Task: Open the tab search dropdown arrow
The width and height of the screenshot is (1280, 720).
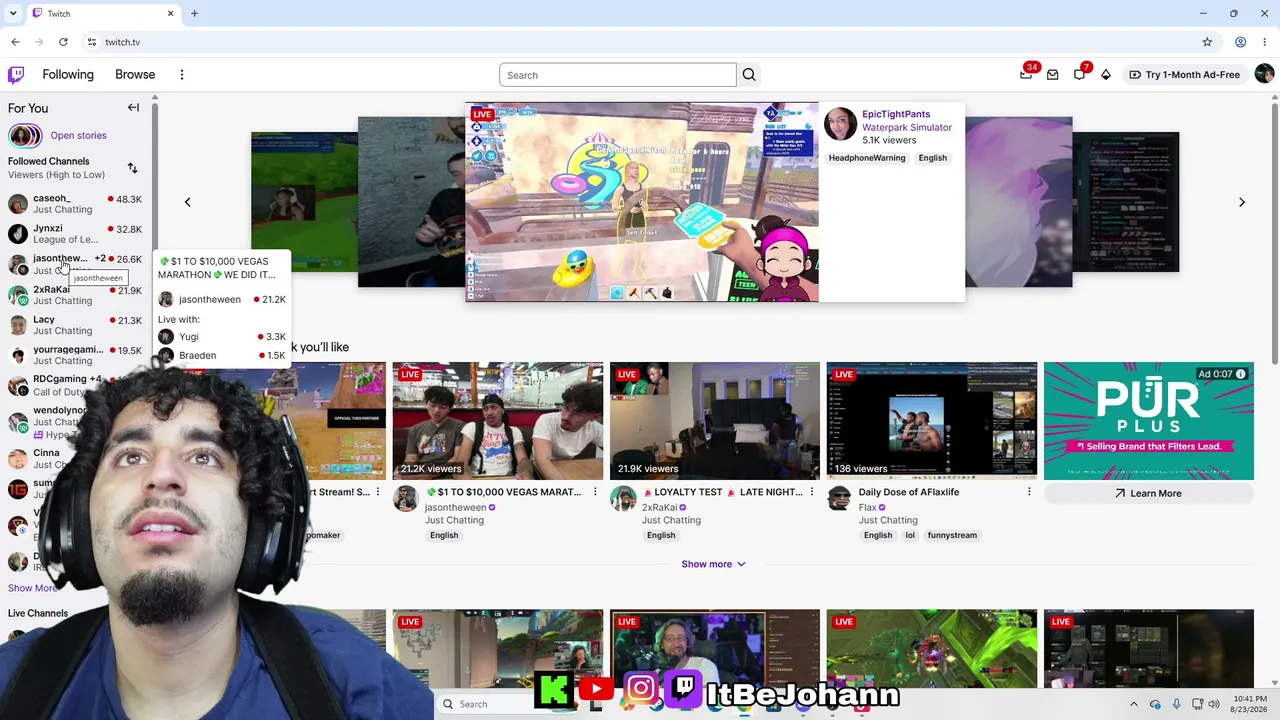Action: 13,13
